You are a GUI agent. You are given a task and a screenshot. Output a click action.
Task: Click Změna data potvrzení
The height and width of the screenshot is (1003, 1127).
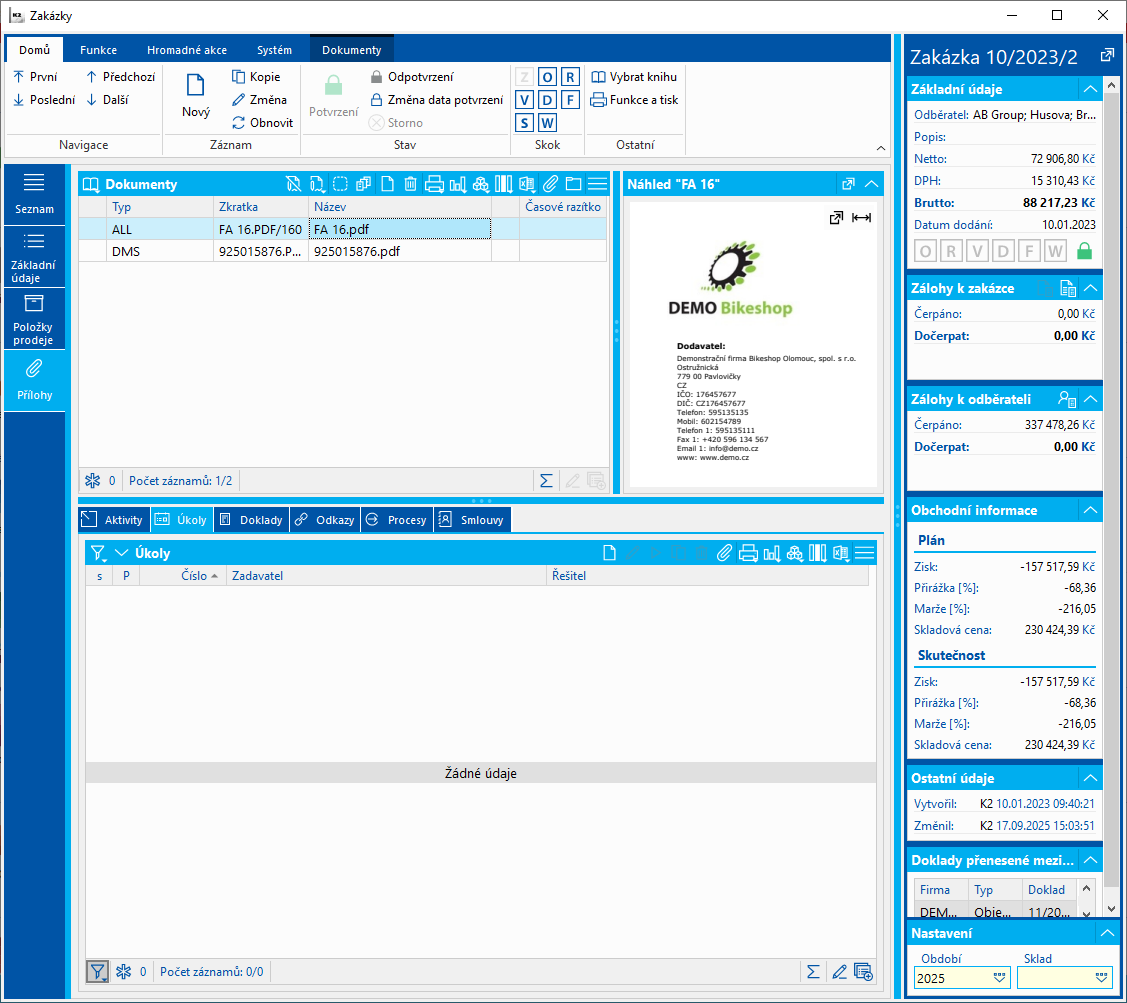[437, 100]
